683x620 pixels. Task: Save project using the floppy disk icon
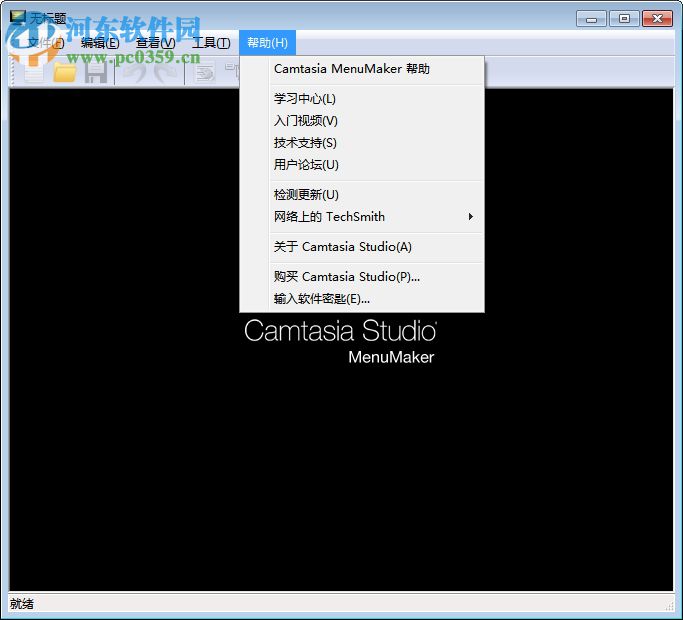[x=95, y=72]
